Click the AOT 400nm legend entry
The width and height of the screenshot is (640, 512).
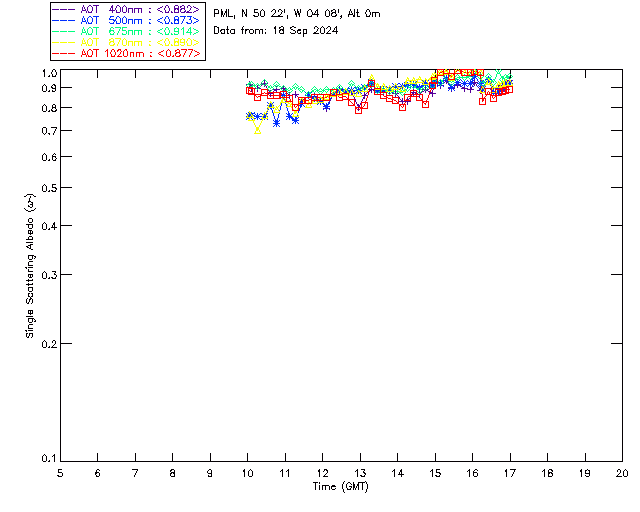(x=126, y=9)
